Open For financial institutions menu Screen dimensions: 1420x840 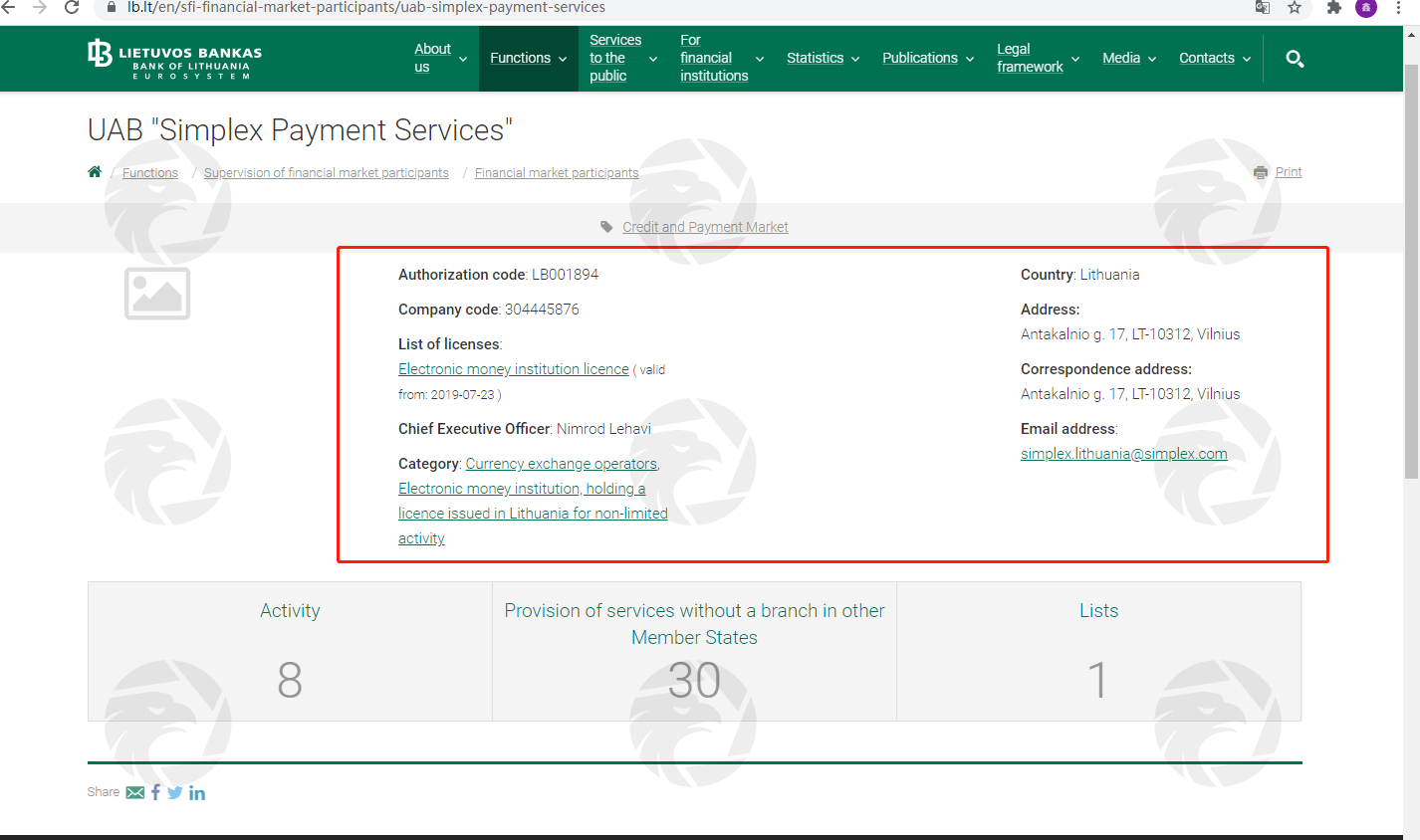click(714, 58)
